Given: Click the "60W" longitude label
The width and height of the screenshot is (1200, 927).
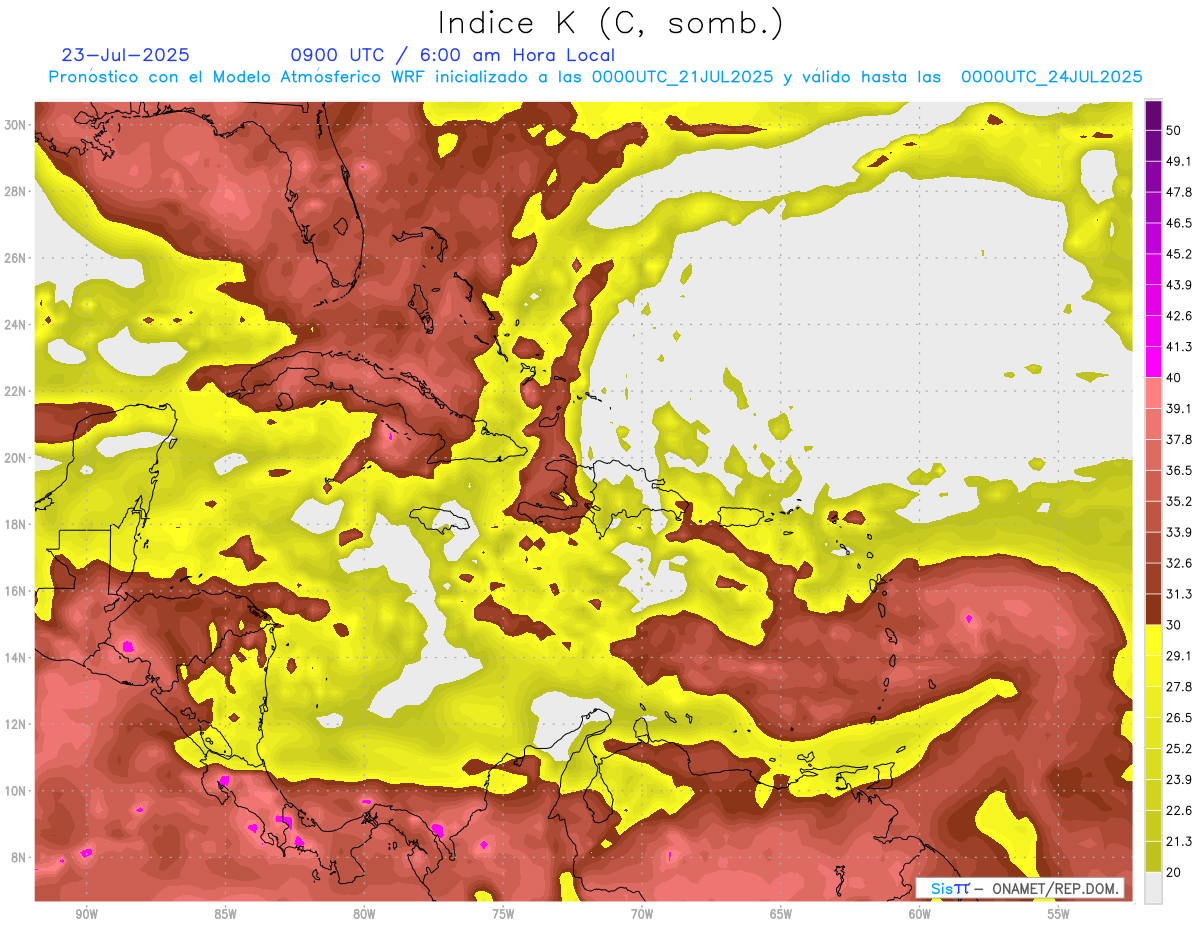Looking at the screenshot, I should [x=920, y=914].
